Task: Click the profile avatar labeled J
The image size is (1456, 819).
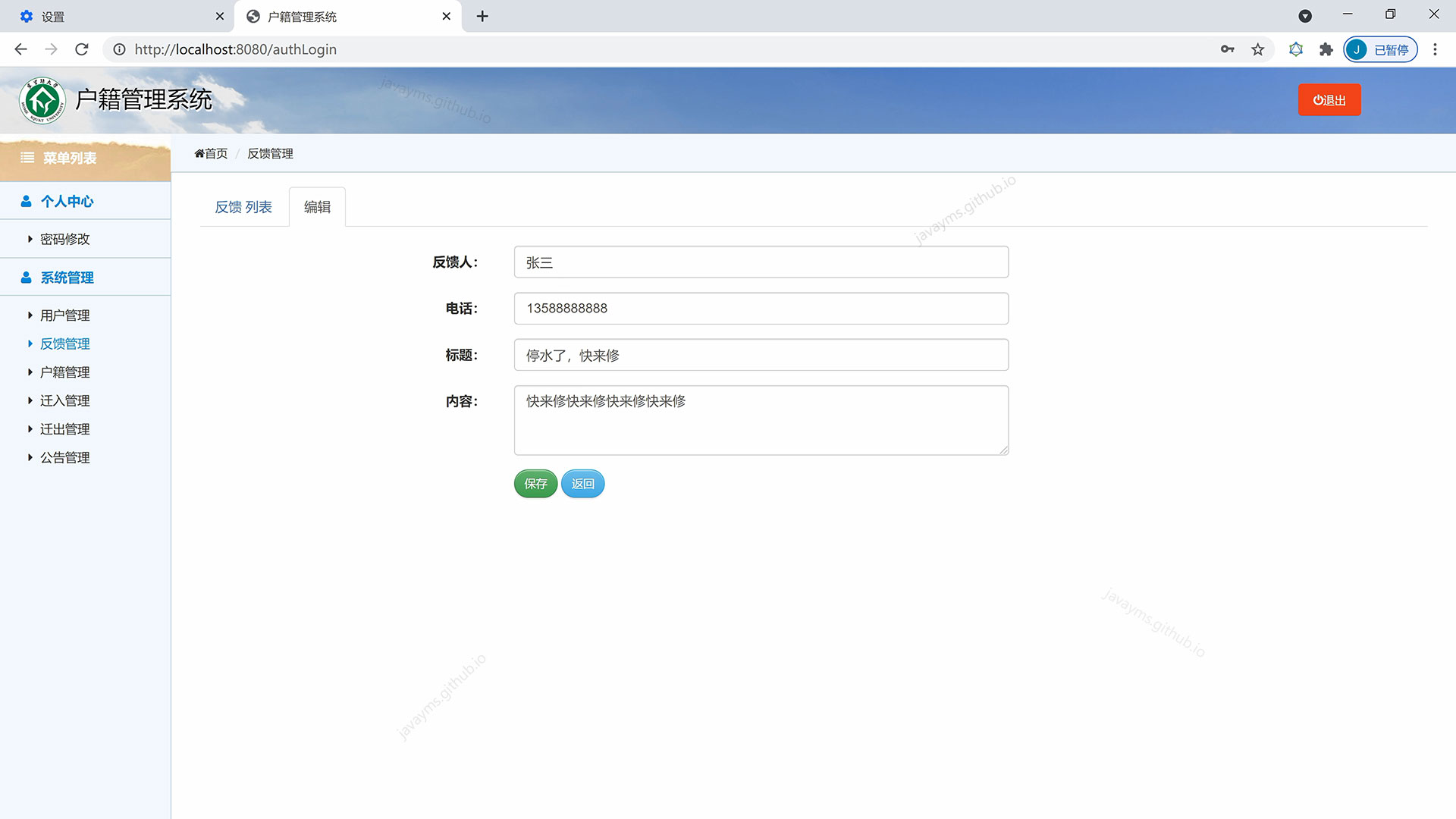Action: 1357,49
